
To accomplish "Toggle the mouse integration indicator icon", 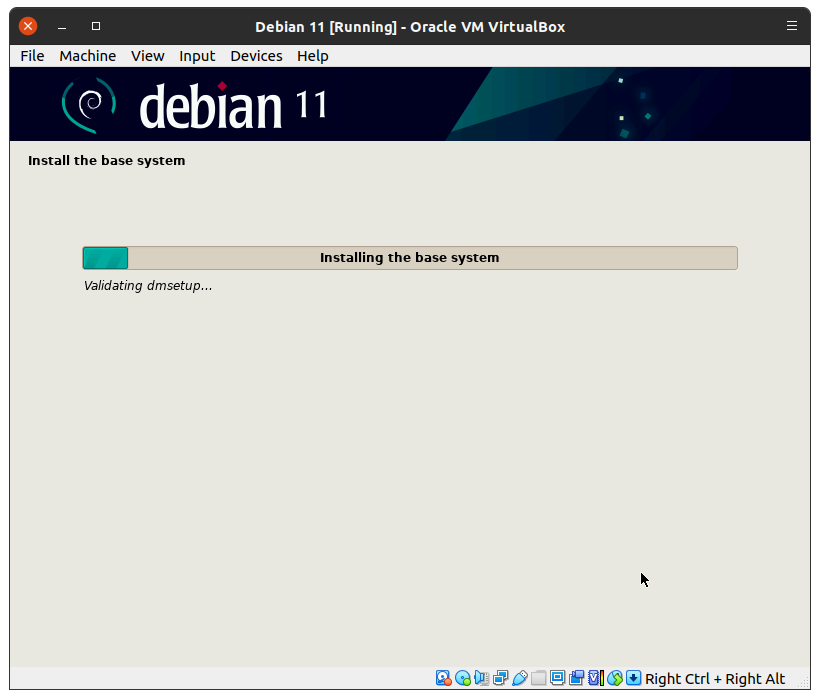I will pos(615,678).
